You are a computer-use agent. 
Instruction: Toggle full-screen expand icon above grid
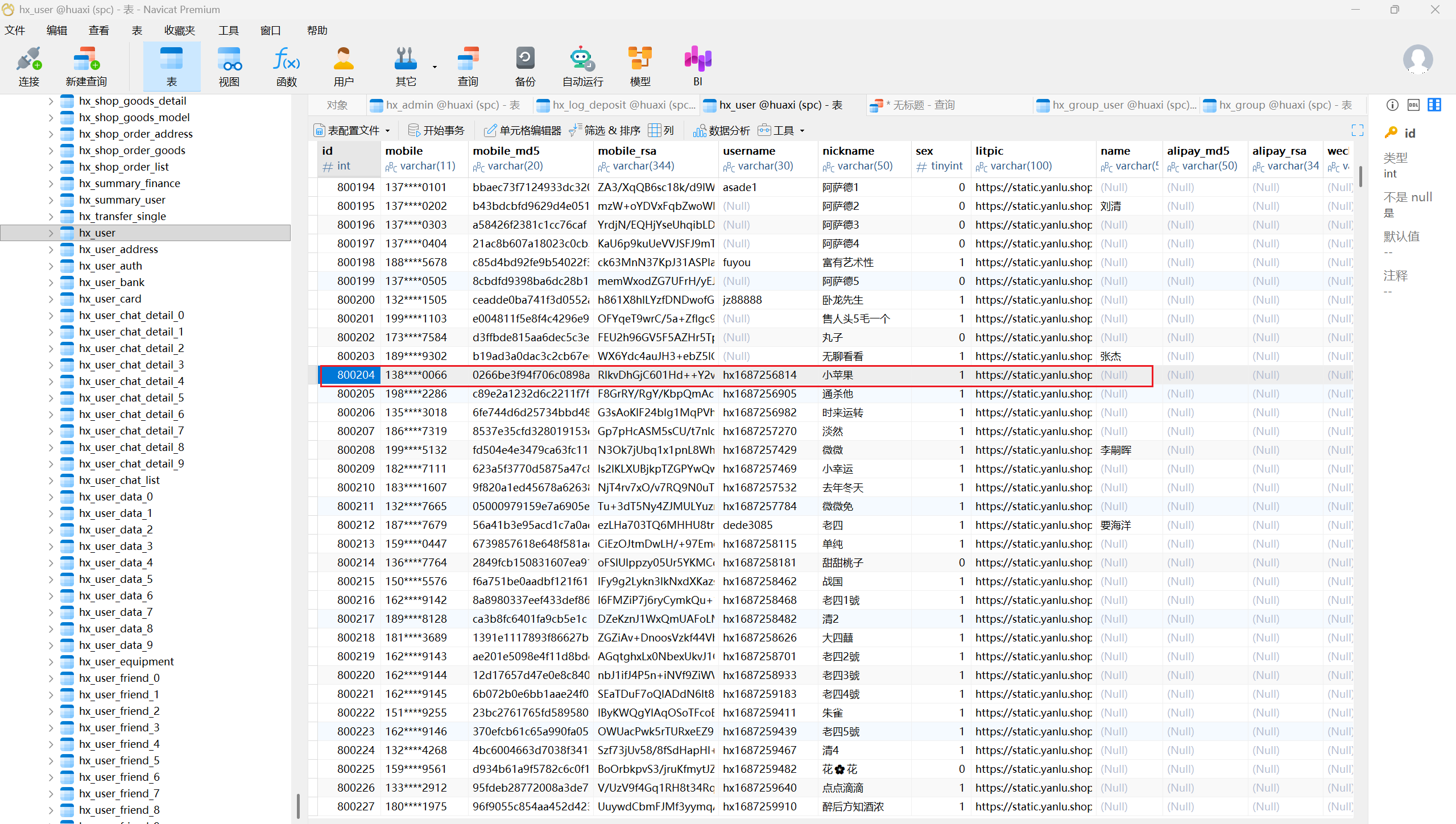[x=1357, y=130]
